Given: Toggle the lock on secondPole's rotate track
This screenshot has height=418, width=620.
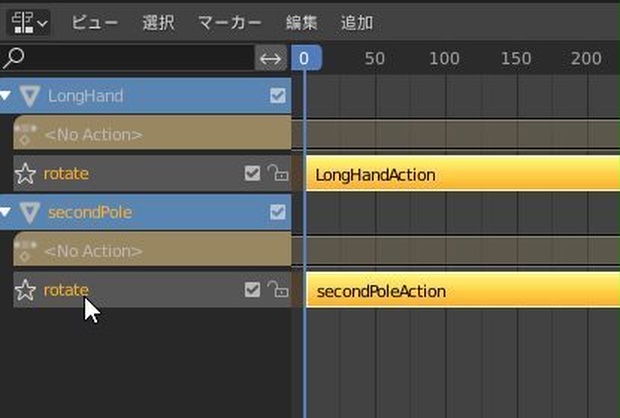Looking at the screenshot, I should [x=278, y=289].
